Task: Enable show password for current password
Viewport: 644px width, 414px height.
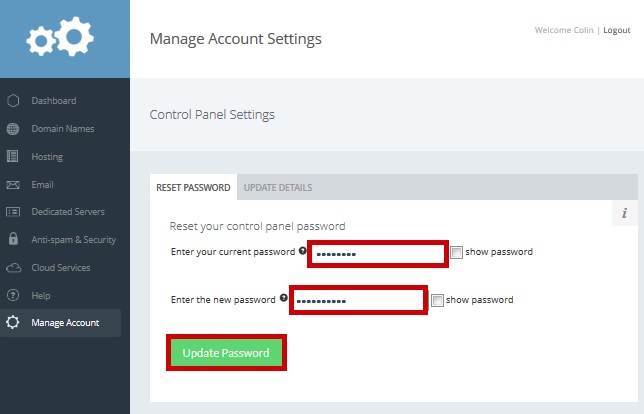Action: [457, 253]
